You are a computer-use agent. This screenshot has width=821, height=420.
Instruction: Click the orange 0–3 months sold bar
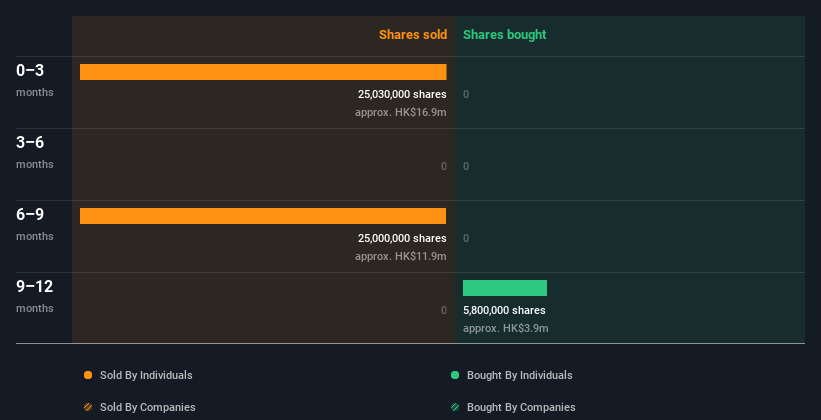click(x=263, y=72)
